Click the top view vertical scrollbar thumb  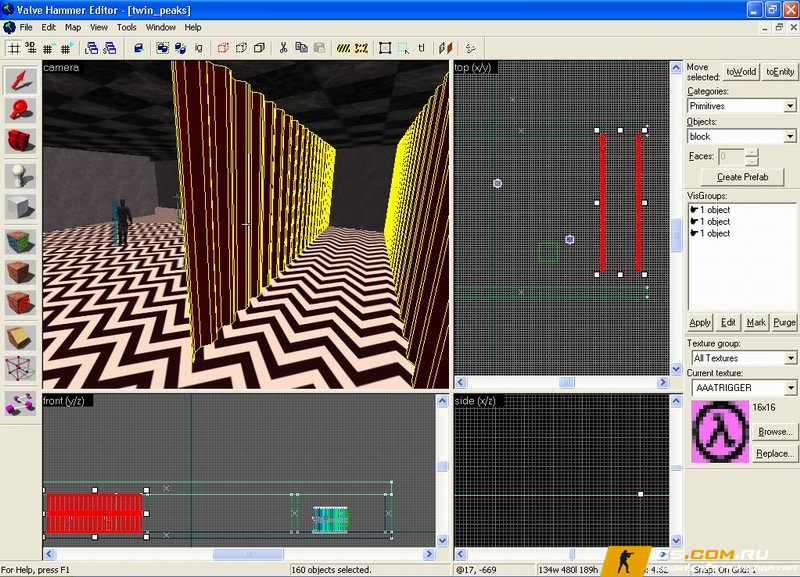[677, 235]
